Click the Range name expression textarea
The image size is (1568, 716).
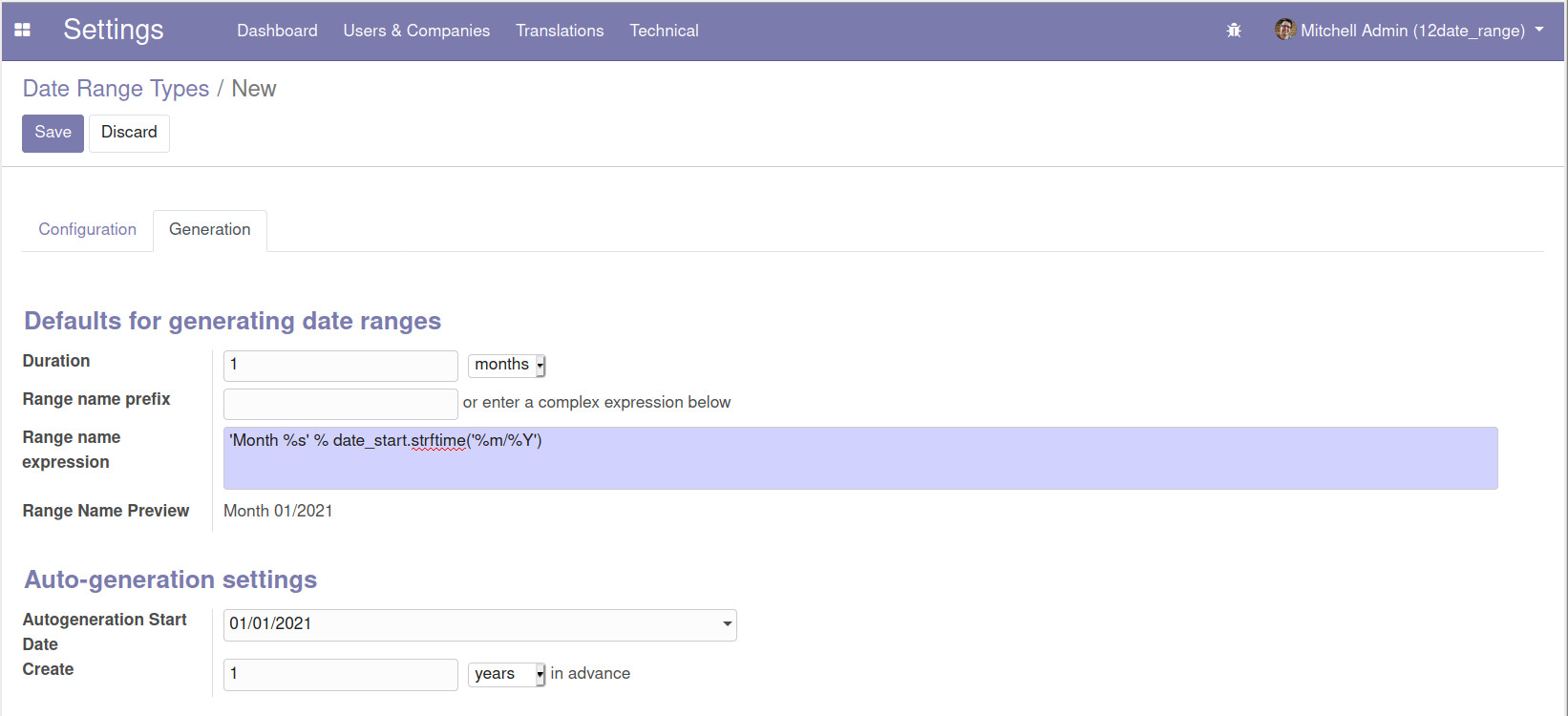(860, 458)
